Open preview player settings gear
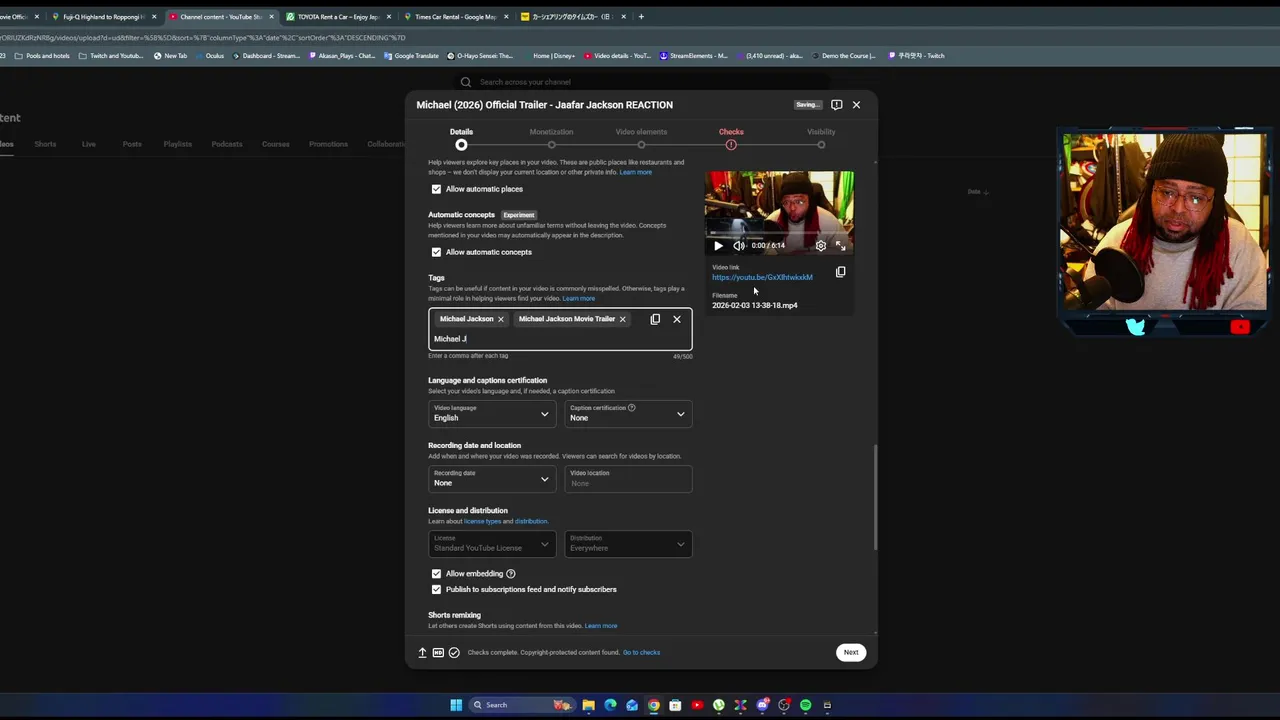1280x720 pixels. [x=821, y=245]
